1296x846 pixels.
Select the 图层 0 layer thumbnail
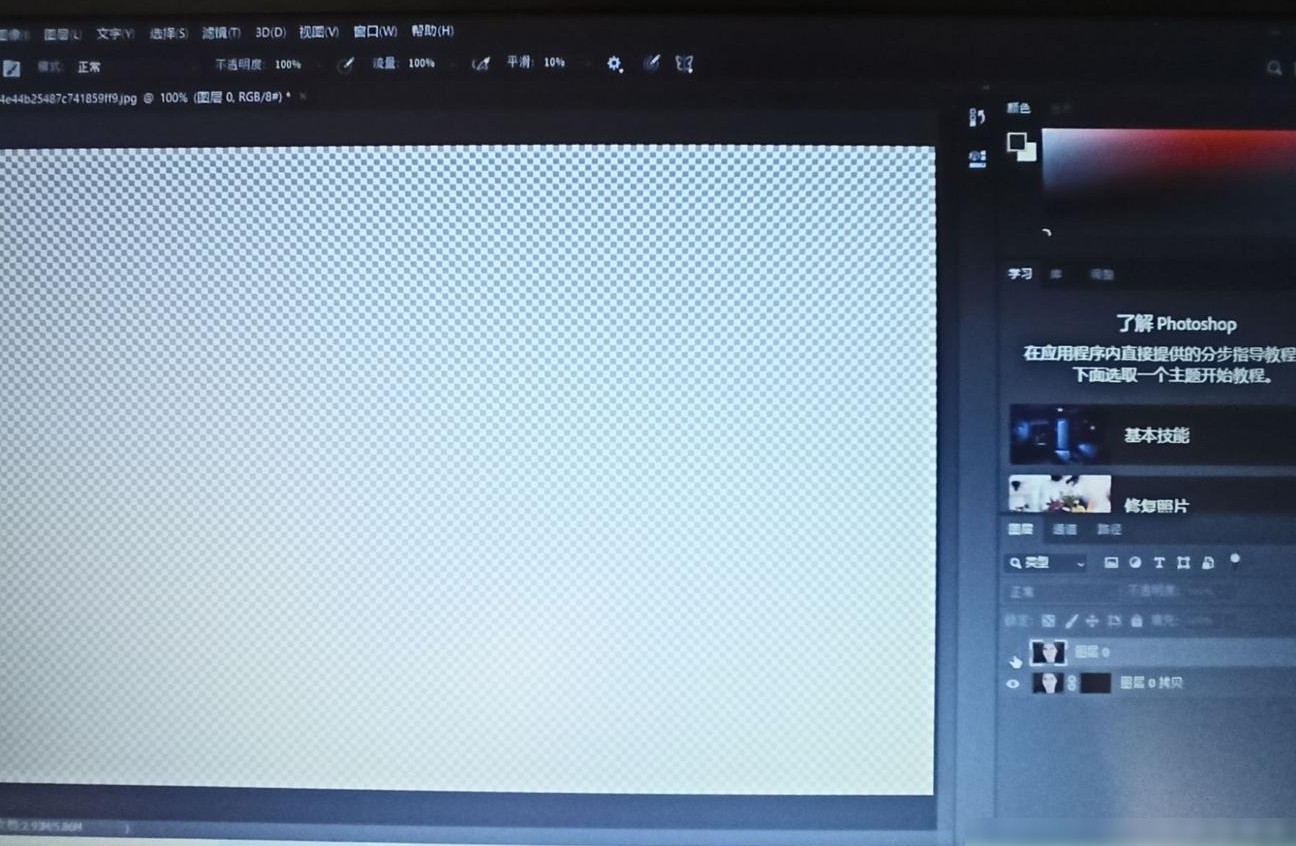pyautogui.click(x=1048, y=653)
